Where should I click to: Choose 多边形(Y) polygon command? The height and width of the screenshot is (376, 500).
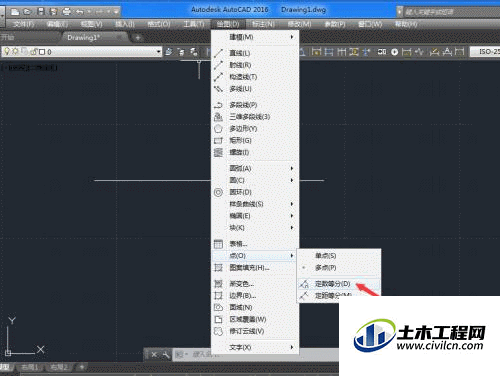255,129
